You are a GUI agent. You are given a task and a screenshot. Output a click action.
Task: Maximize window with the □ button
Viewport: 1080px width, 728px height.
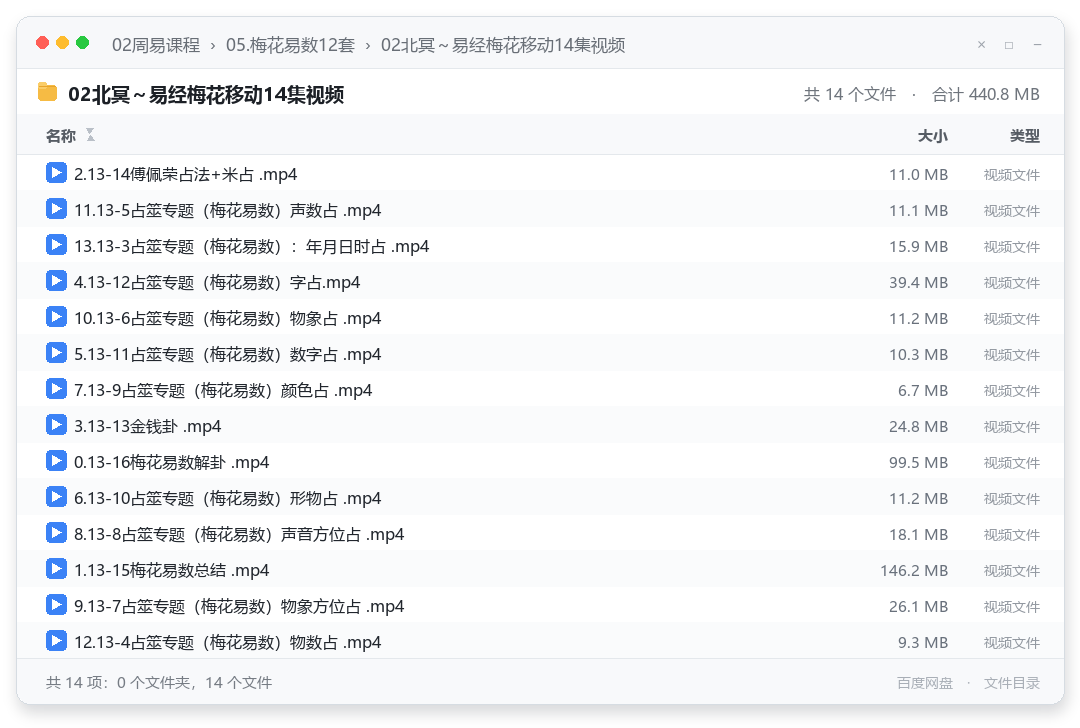click(1009, 45)
